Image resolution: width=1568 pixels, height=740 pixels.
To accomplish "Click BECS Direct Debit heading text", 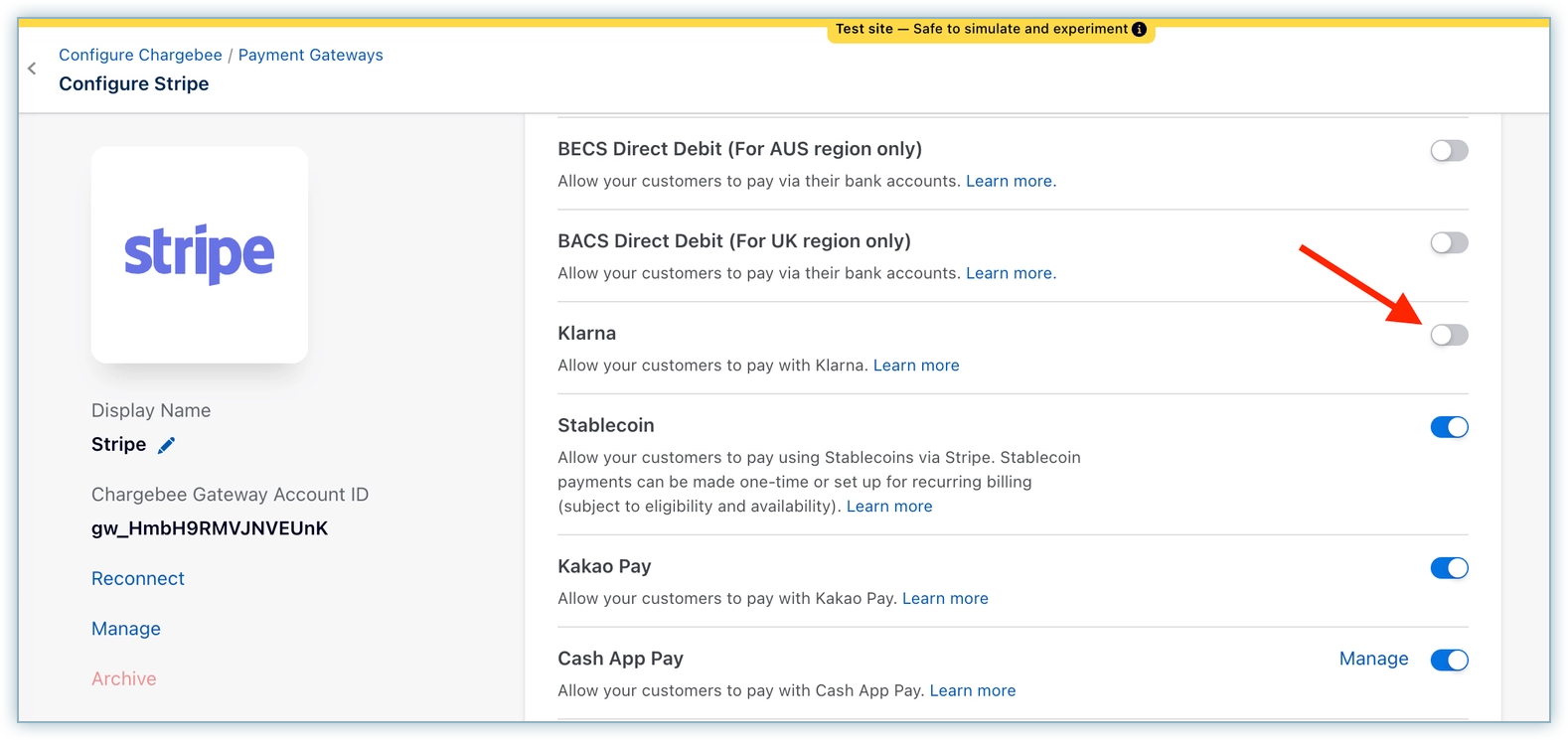I will point(740,149).
